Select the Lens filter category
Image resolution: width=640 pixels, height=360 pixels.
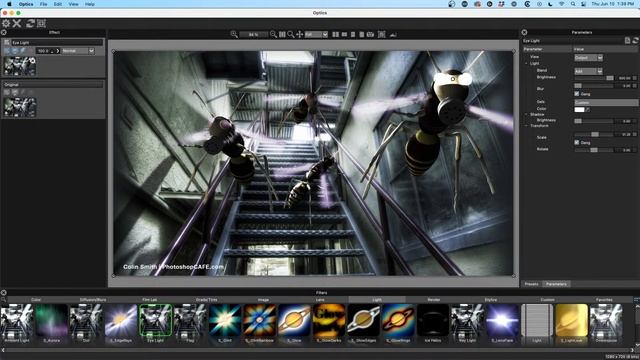(x=320, y=300)
